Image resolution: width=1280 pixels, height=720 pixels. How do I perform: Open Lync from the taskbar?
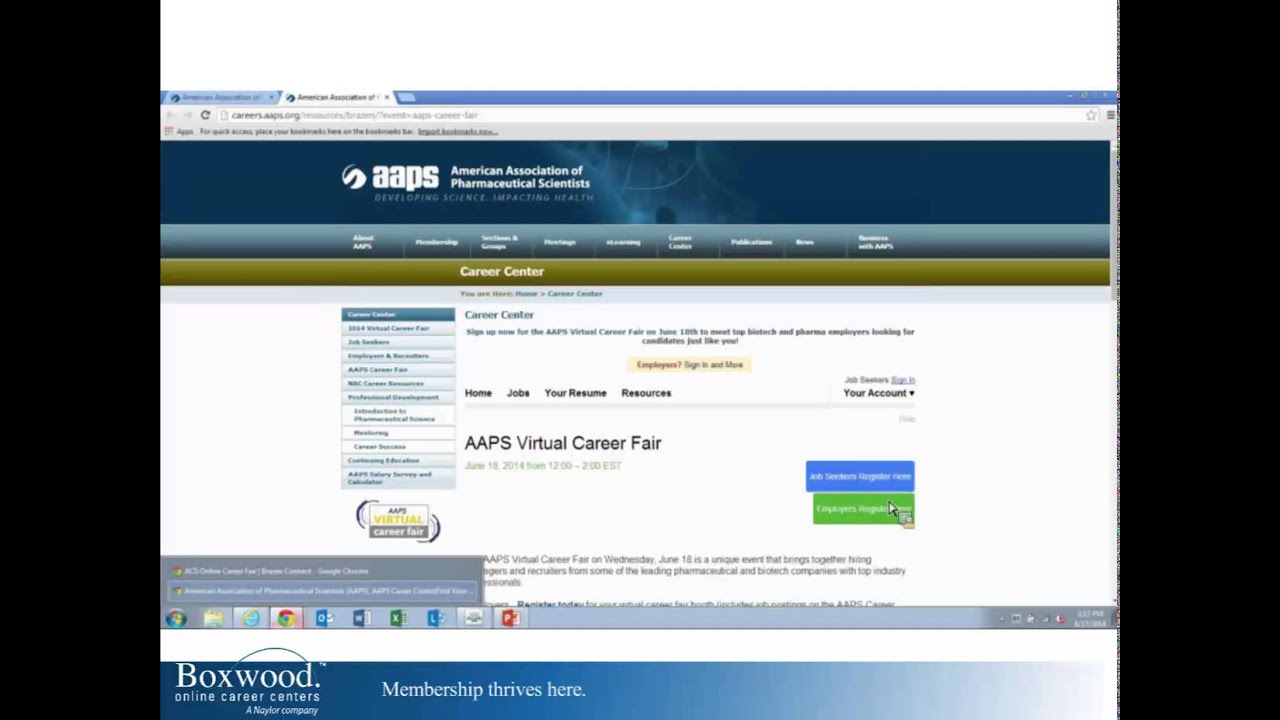[x=436, y=619]
